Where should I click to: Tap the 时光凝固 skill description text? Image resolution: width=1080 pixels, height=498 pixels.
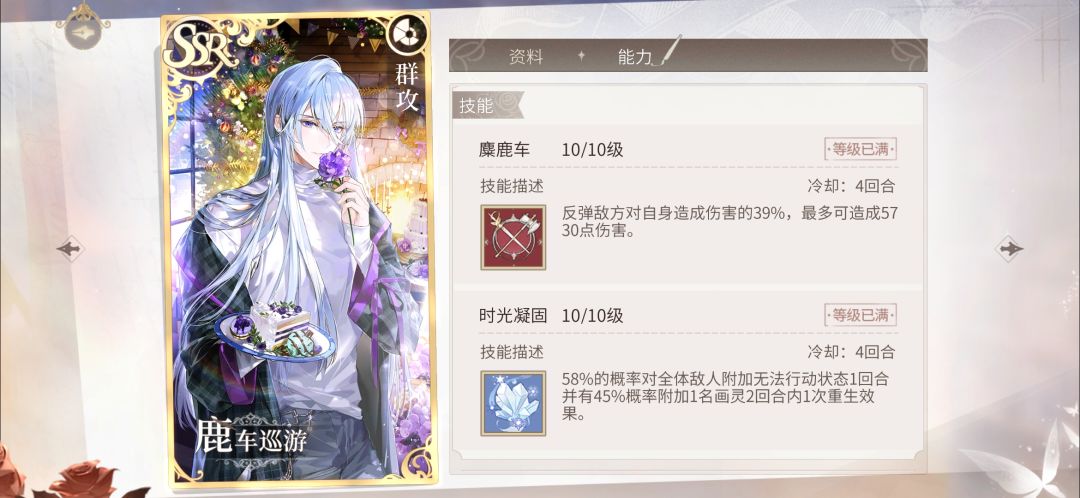(x=725, y=398)
